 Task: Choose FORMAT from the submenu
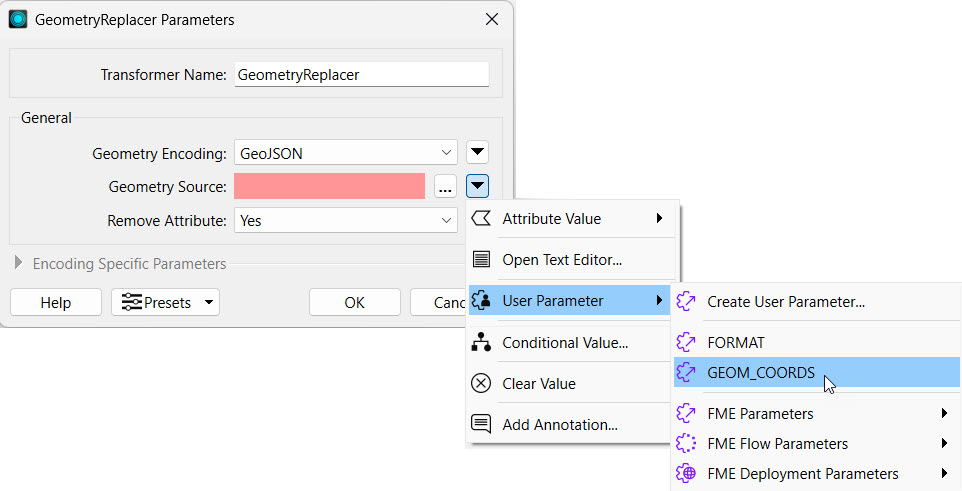(735, 342)
